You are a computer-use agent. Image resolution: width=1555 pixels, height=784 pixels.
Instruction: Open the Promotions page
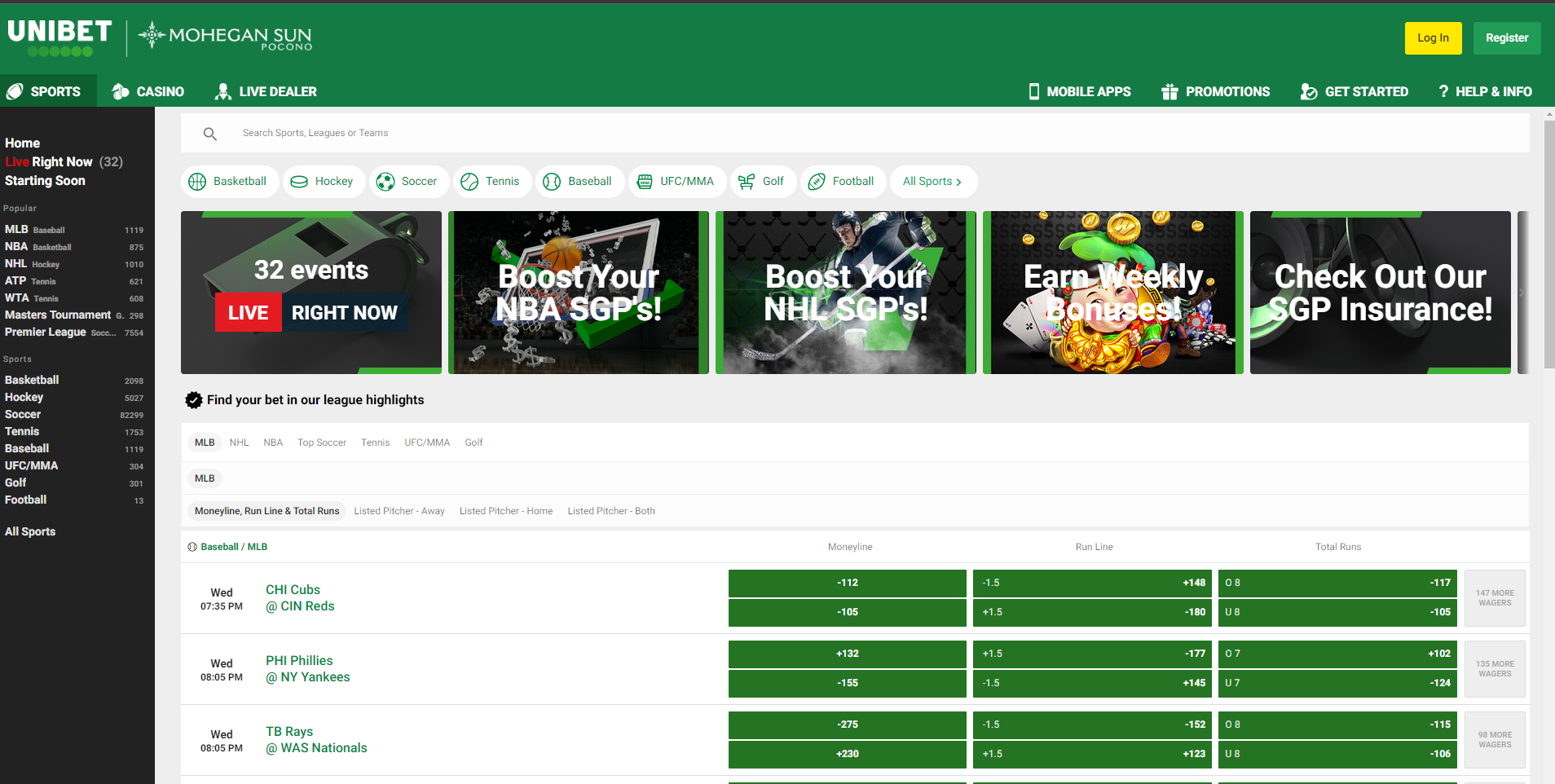tap(1216, 91)
